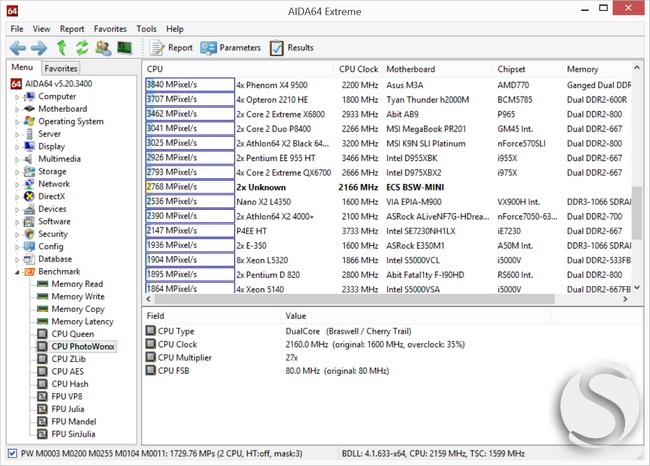This screenshot has width=650, height=466.
Task: Expand the Operating System node
Action: [17, 122]
